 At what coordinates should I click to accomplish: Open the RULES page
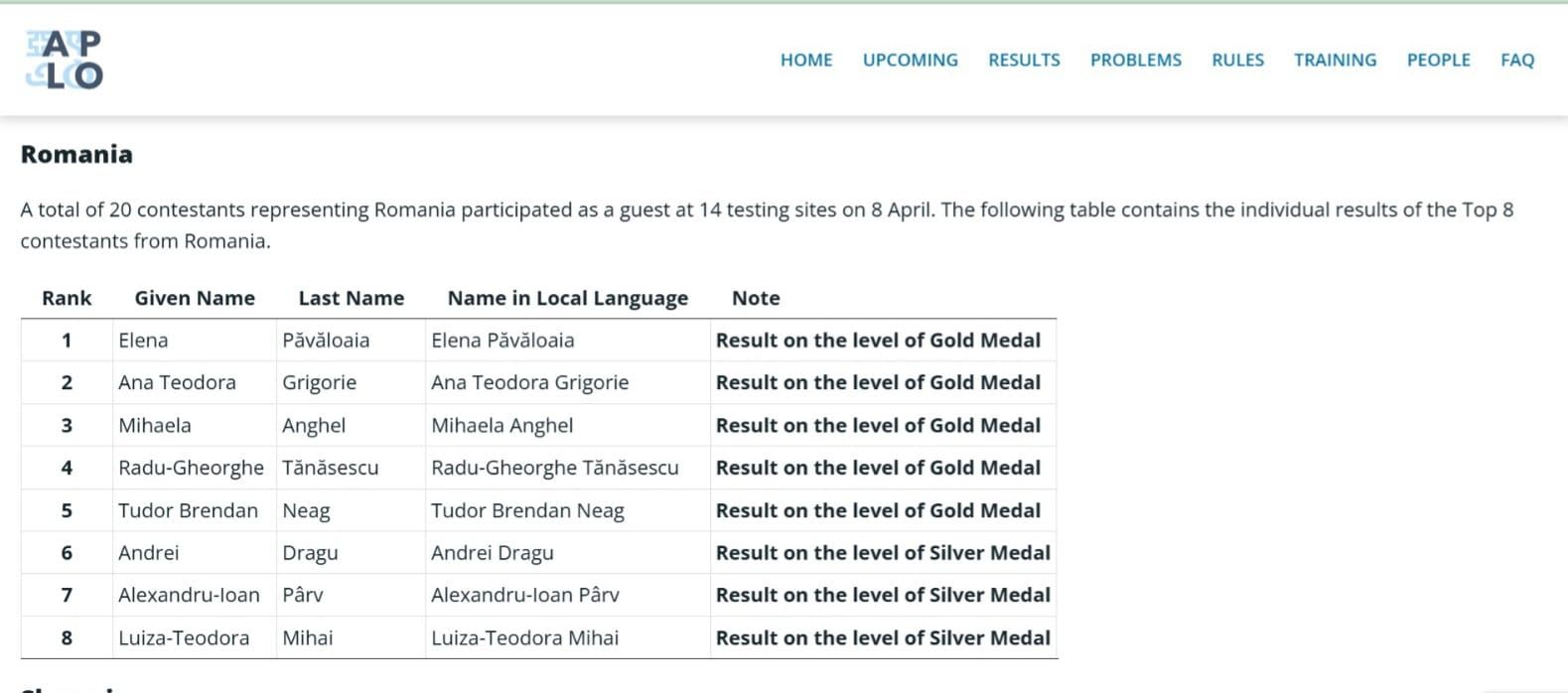[x=1237, y=60]
